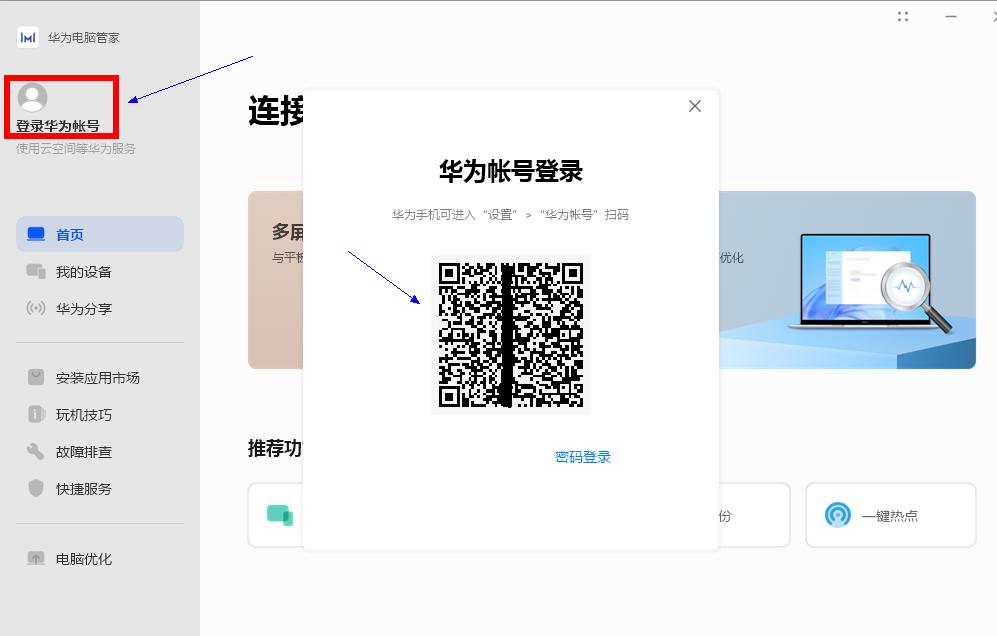The height and width of the screenshot is (636, 997).
Task: Click the QR code to refresh it
Action: pyautogui.click(x=510, y=335)
